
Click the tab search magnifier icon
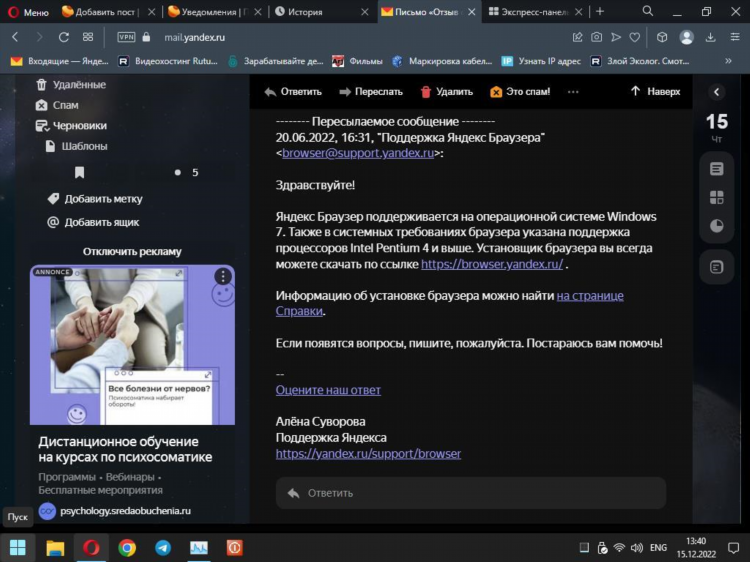[648, 11]
